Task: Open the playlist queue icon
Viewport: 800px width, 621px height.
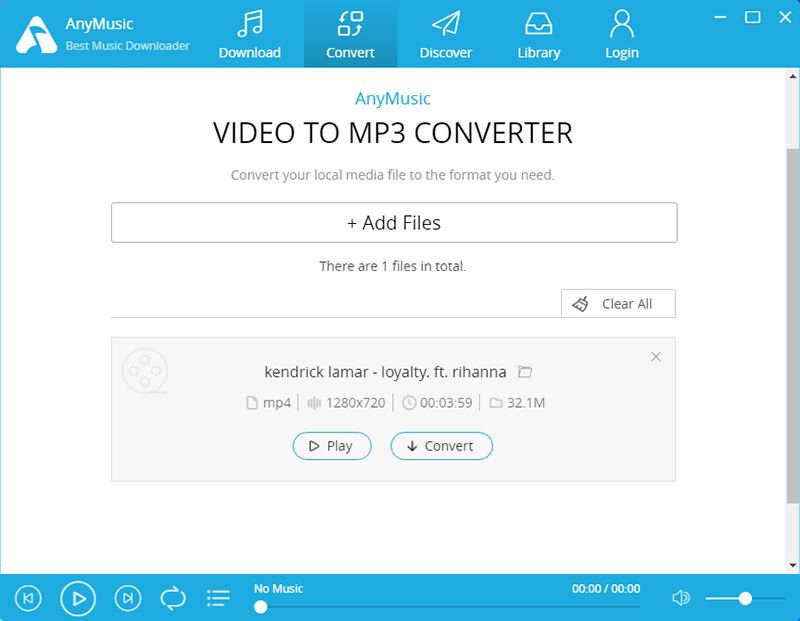Action: coord(218,597)
